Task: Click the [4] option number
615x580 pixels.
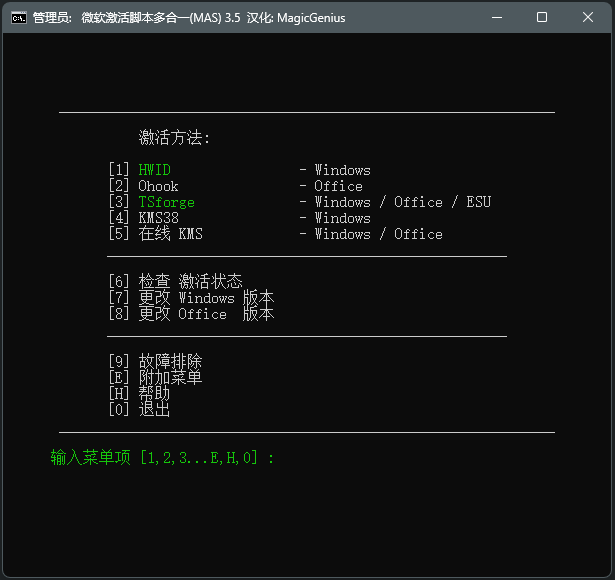Action: (119, 218)
